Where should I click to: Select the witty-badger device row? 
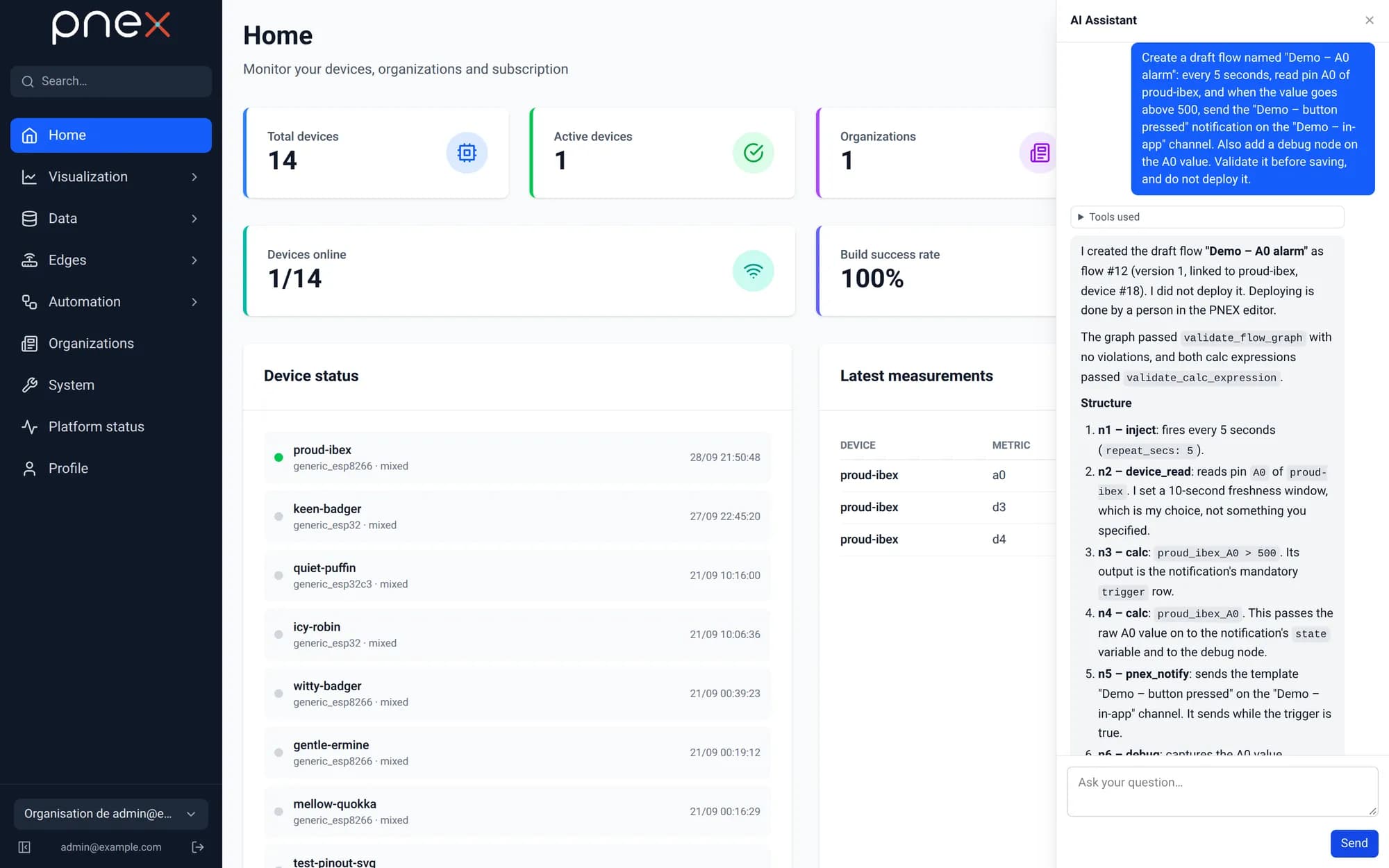517,694
